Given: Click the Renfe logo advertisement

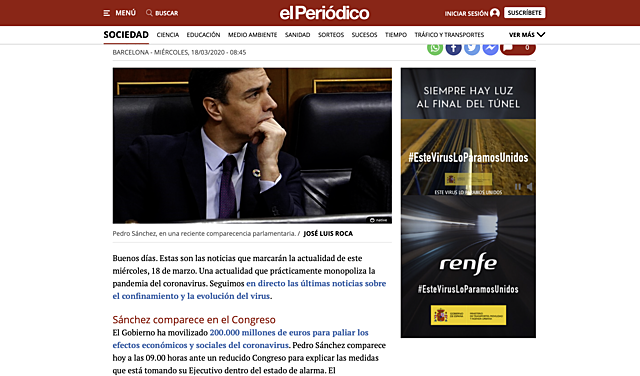Looking at the screenshot, I should pyautogui.click(x=468, y=264).
